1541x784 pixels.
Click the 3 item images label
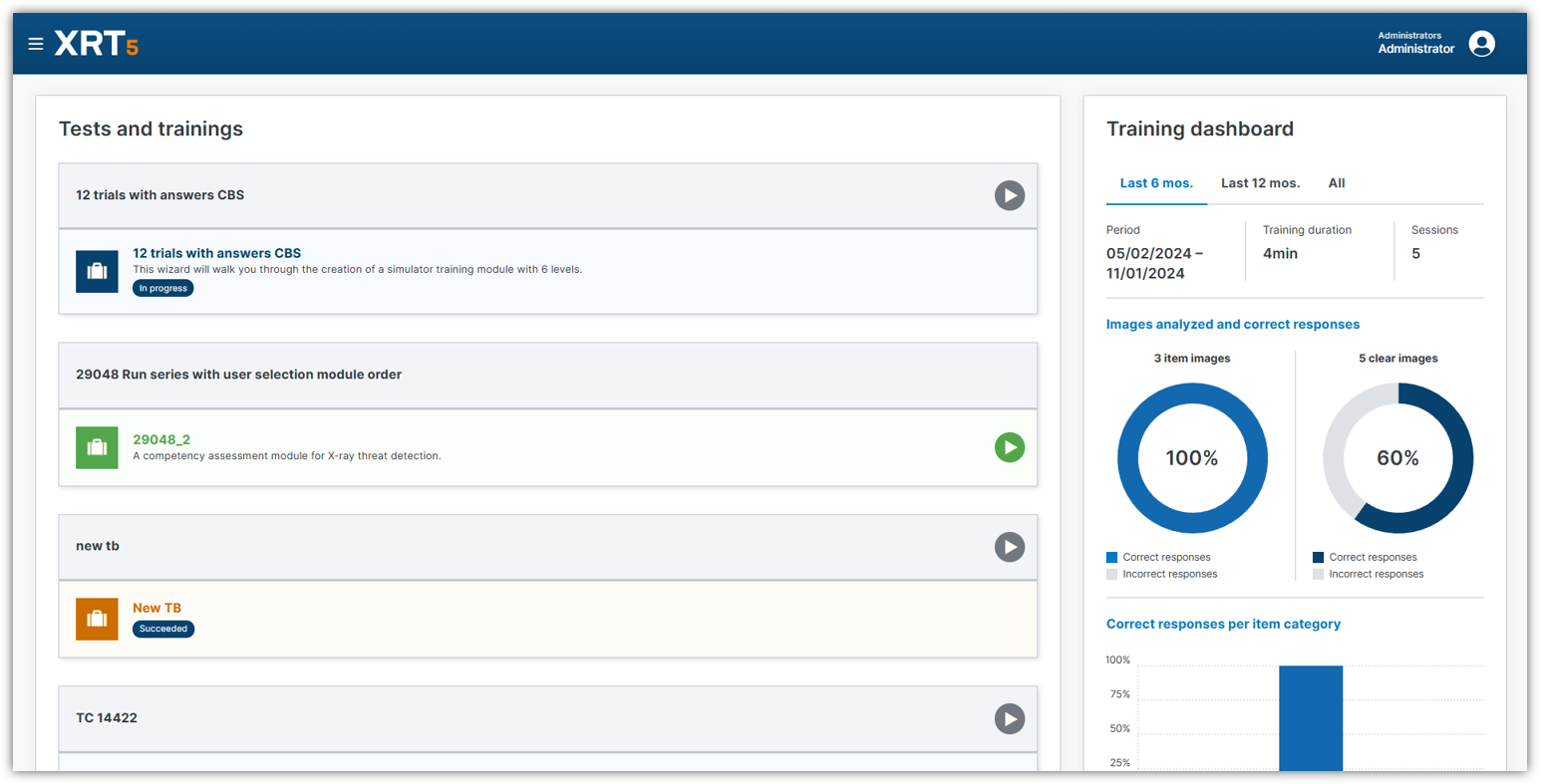pyautogui.click(x=1192, y=358)
